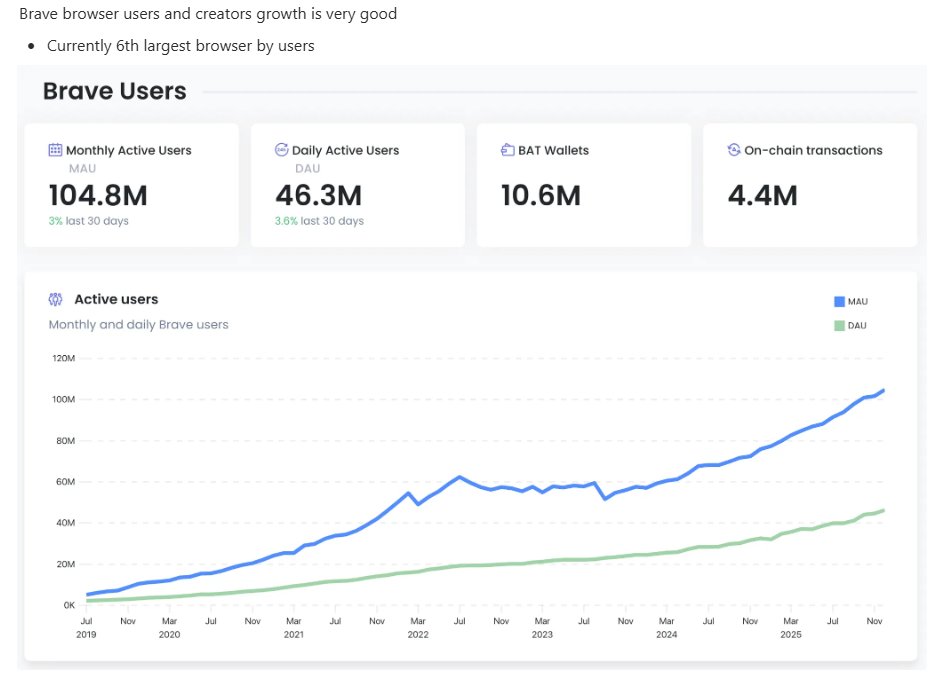Screen dimensions: 929x675
Task: Click the On-chain transactions icon
Action: pos(734,150)
